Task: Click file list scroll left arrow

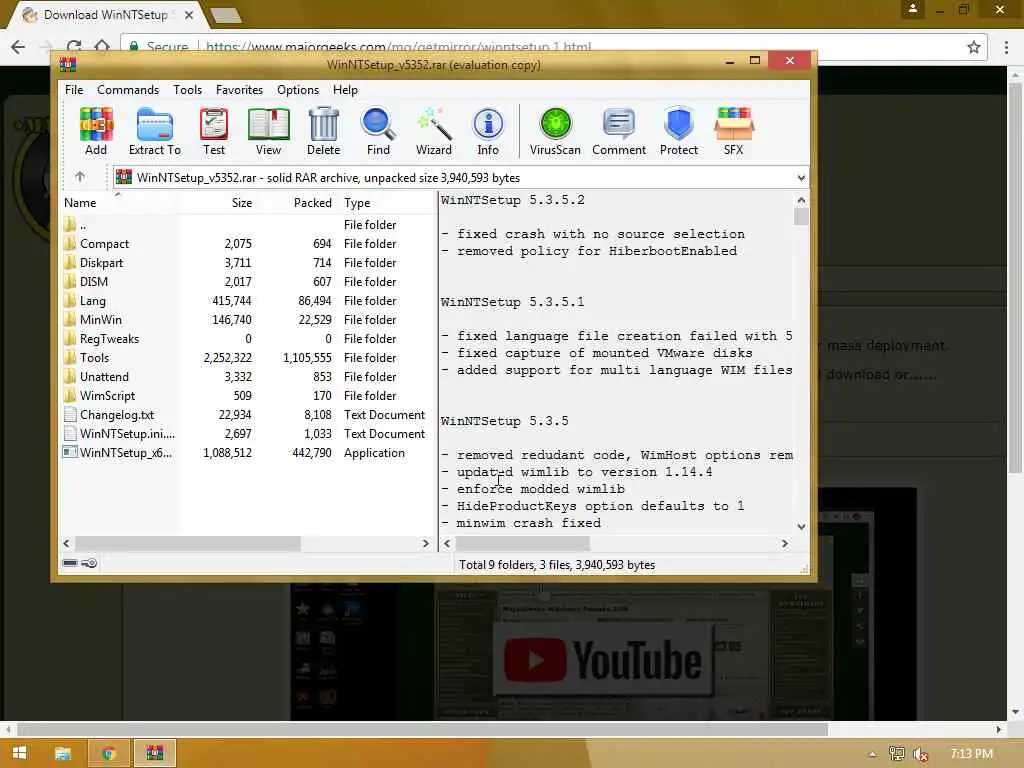Action: click(x=67, y=543)
